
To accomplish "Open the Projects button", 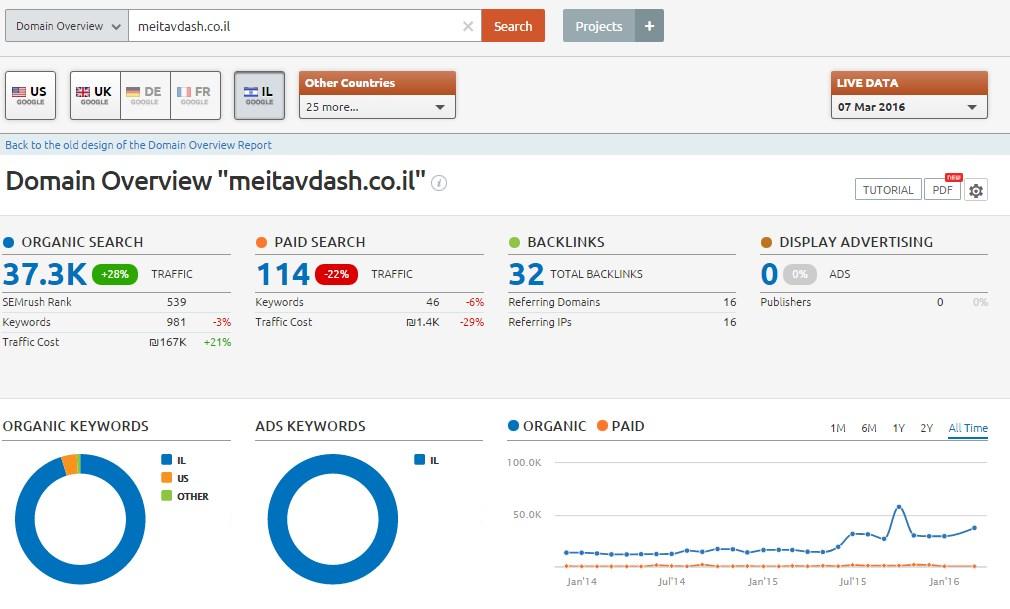I will point(598,26).
